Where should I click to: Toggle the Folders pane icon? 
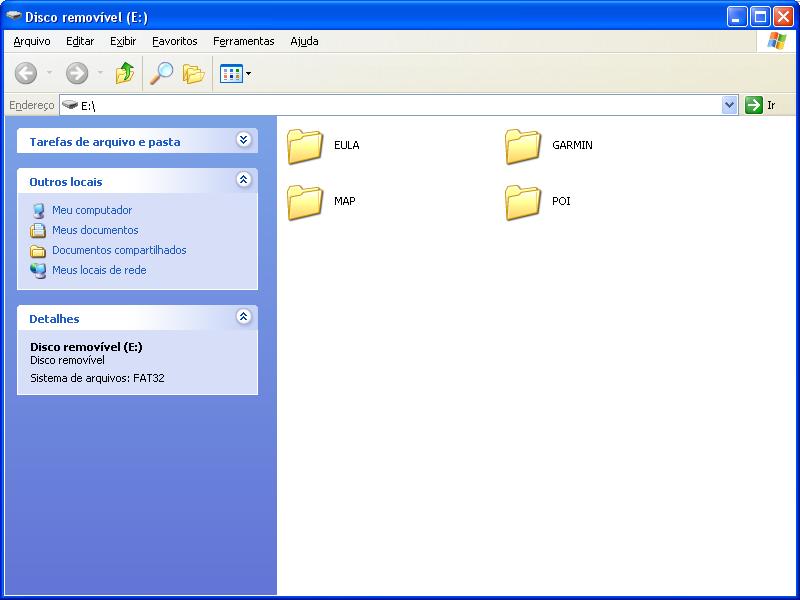click(194, 74)
